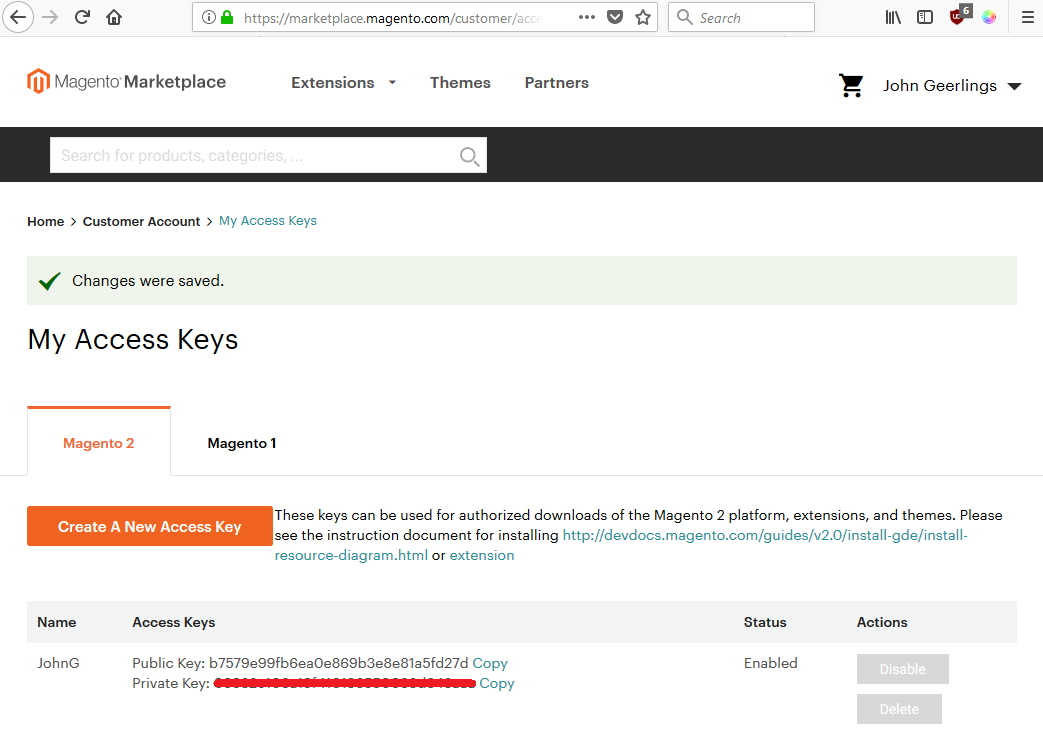Bookmark this page with the star icon
This screenshot has height=743, width=1043.
[x=643, y=17]
